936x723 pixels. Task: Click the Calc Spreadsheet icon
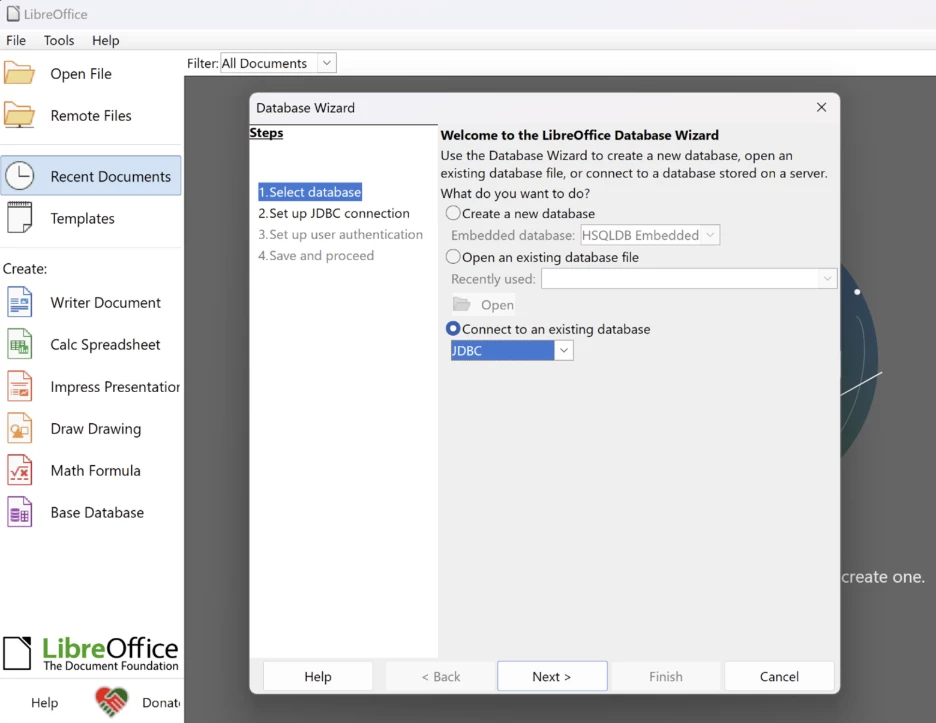point(20,344)
